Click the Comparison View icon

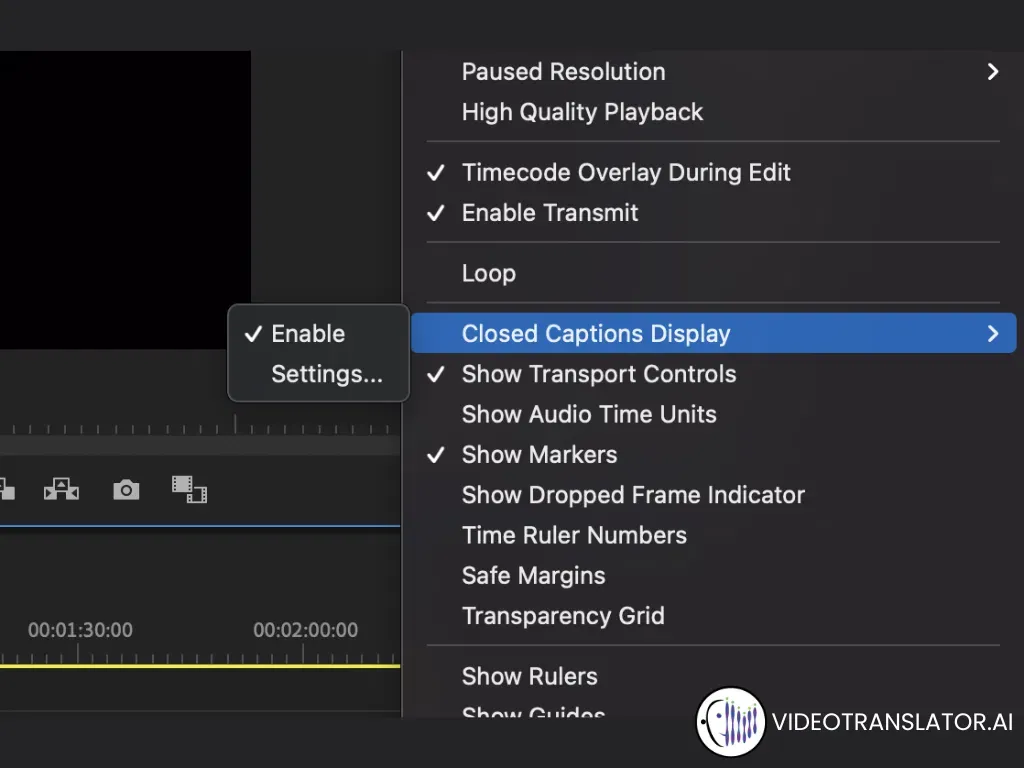(x=189, y=489)
